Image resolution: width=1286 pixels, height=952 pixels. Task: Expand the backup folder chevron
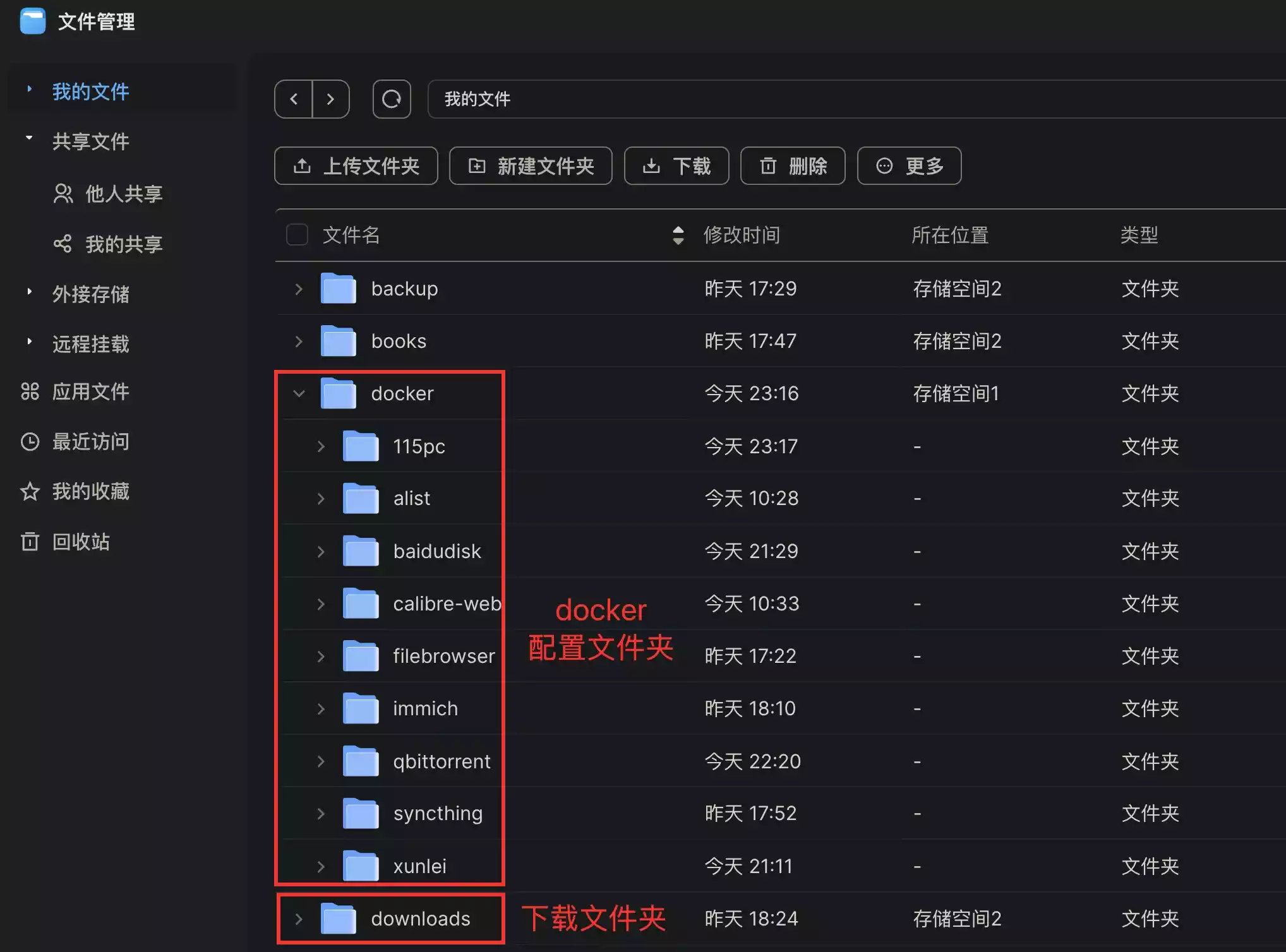(x=299, y=289)
